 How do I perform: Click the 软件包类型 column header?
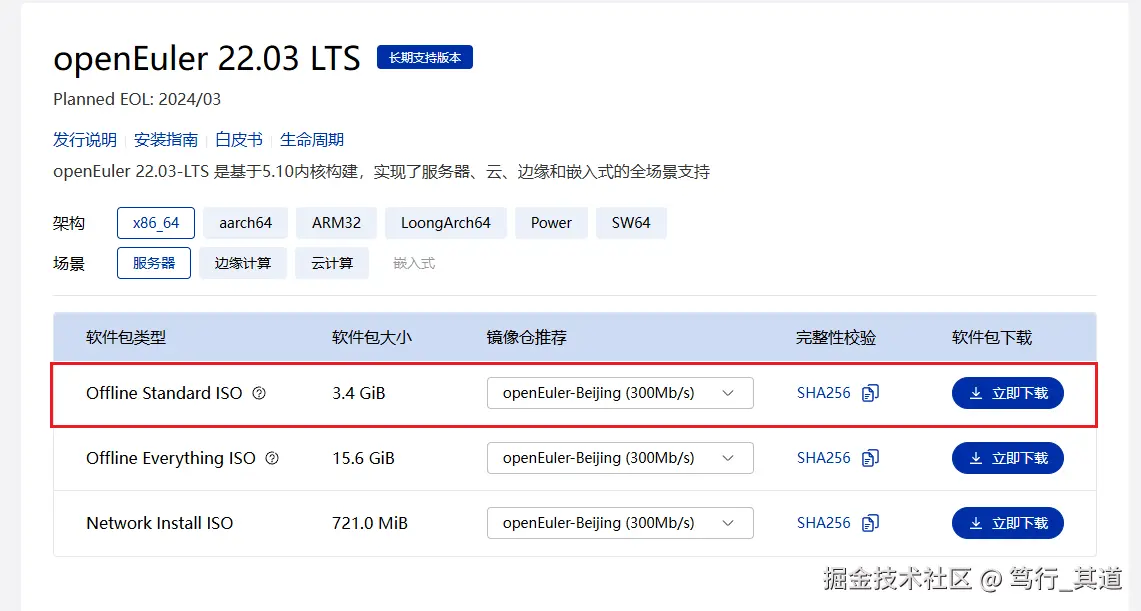tap(126, 338)
